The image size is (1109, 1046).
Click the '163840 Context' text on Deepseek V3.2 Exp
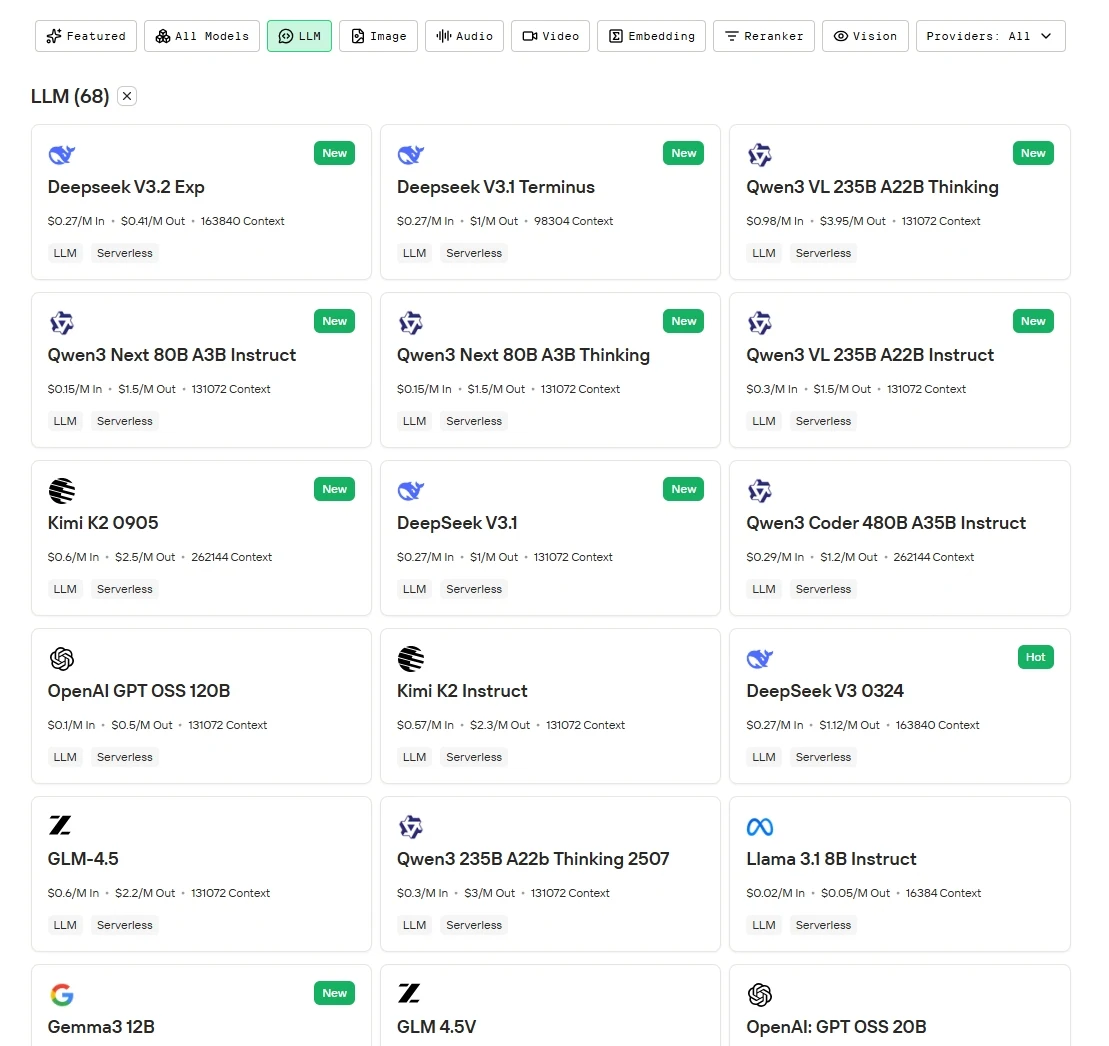click(x=243, y=221)
